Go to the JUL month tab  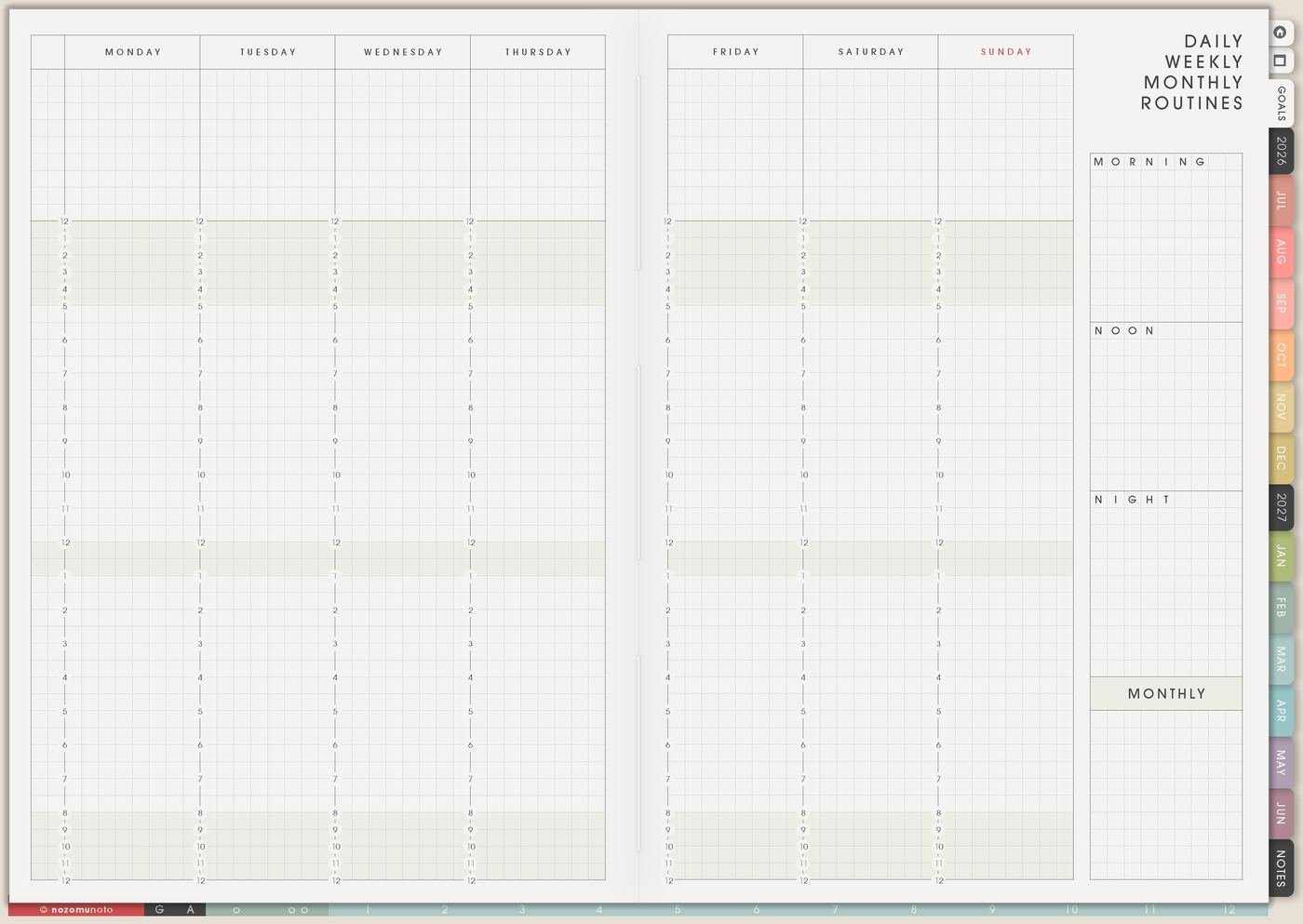tap(1282, 199)
